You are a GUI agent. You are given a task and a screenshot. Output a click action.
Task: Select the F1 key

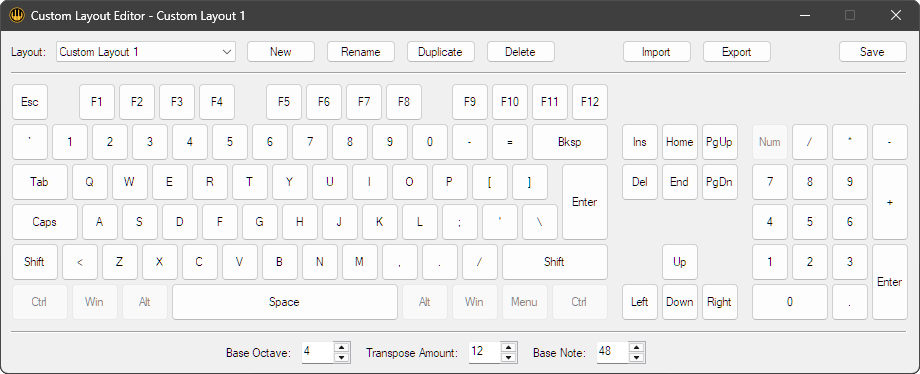coord(97,102)
